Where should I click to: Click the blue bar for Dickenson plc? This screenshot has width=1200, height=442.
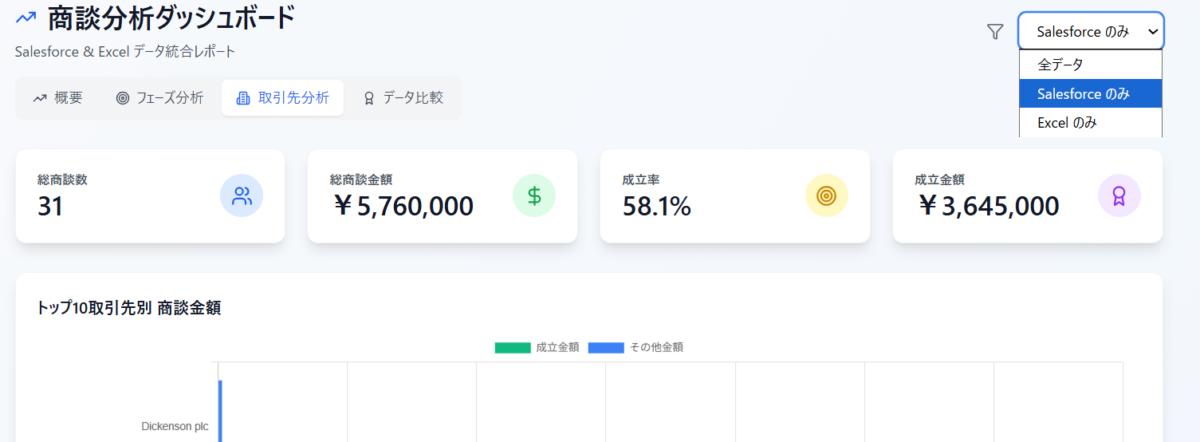pos(220,411)
